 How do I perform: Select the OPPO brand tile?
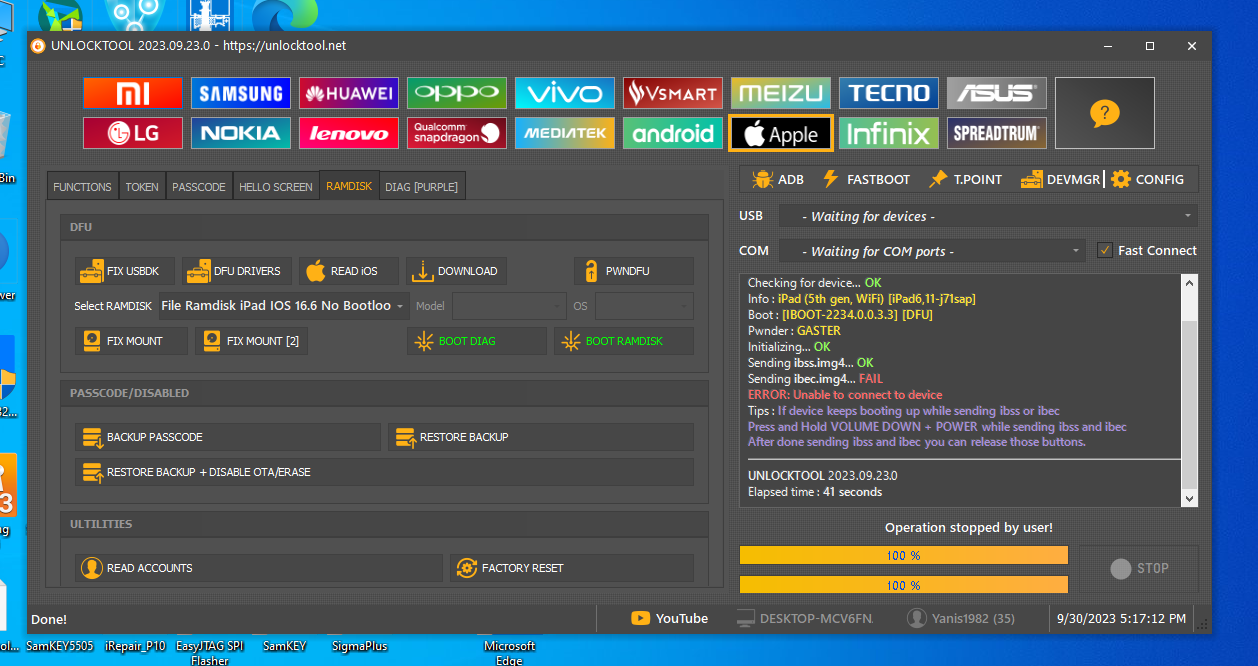point(457,93)
